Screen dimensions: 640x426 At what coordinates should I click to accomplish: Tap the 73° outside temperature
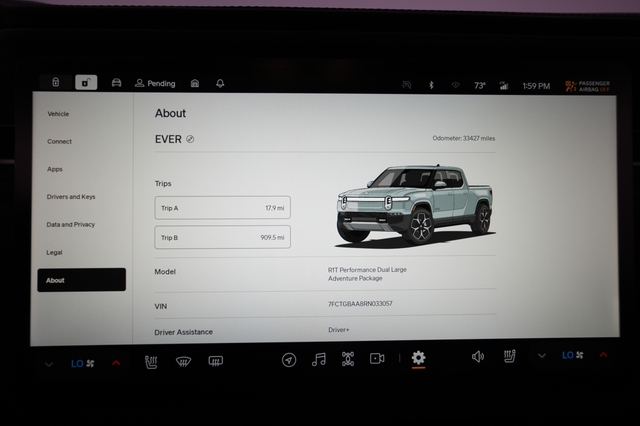point(480,86)
